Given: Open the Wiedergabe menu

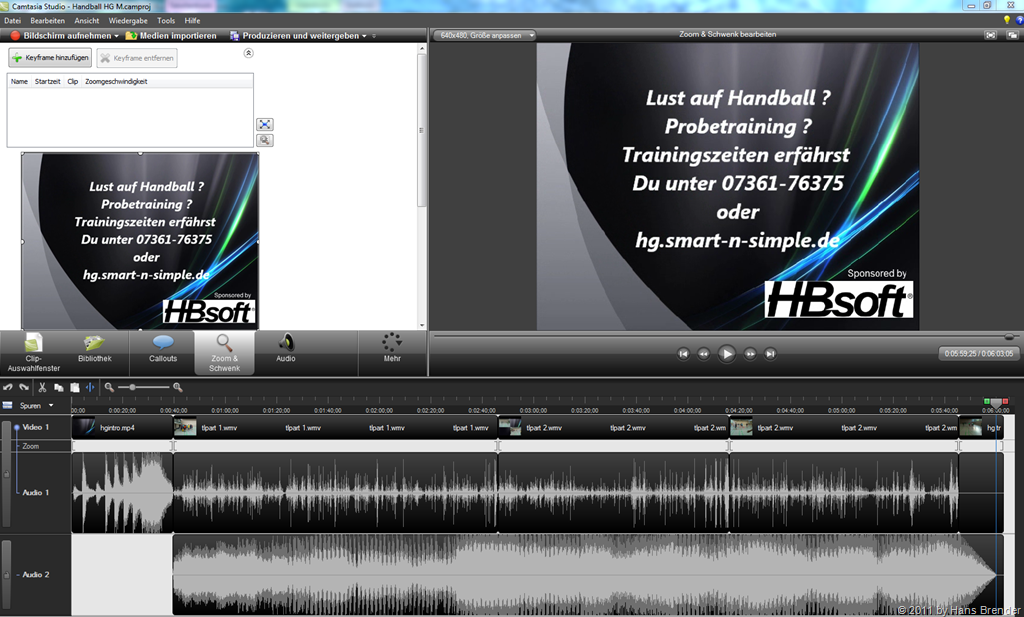Looking at the screenshot, I should (128, 20).
